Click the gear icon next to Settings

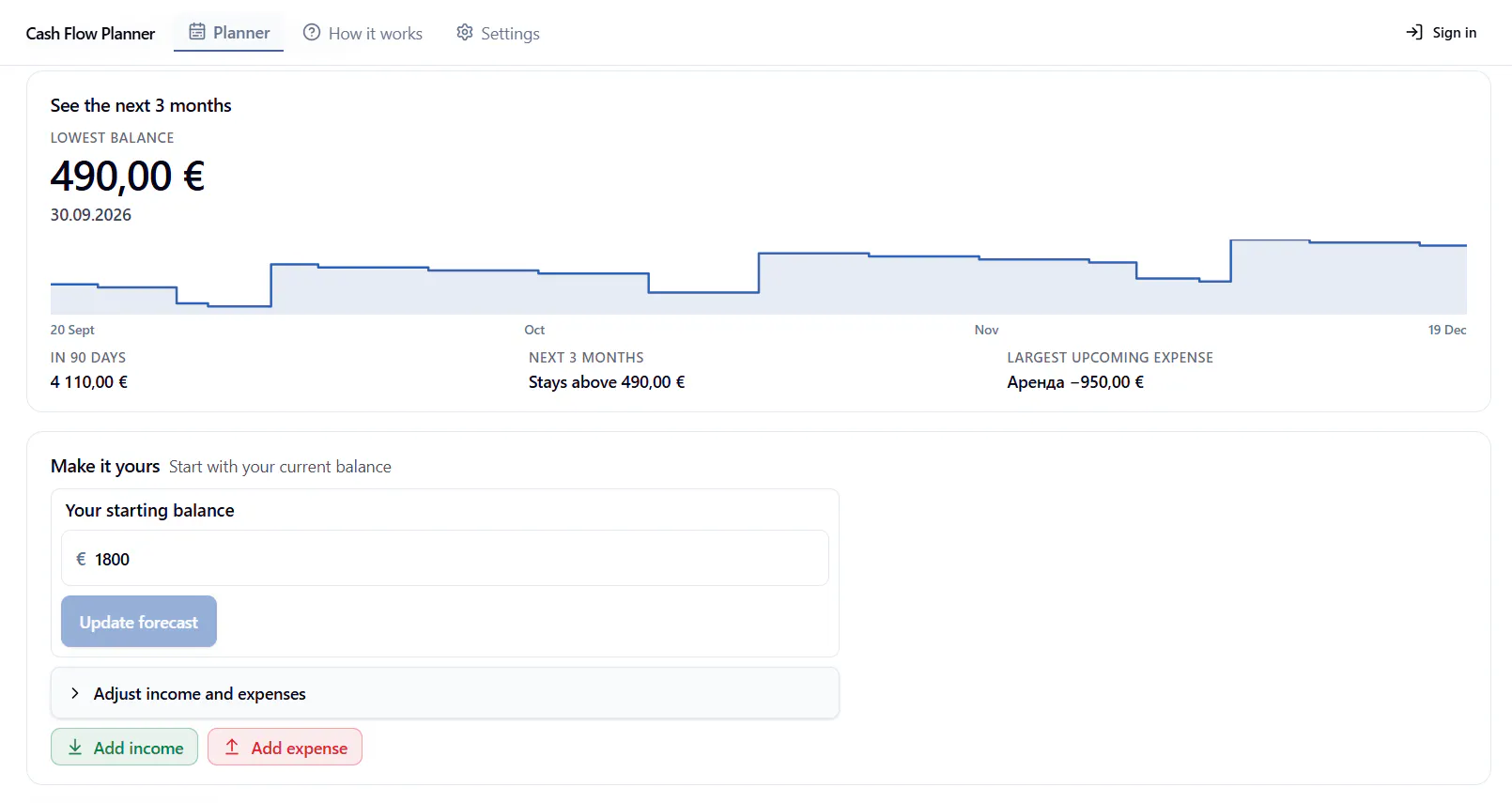coord(465,32)
